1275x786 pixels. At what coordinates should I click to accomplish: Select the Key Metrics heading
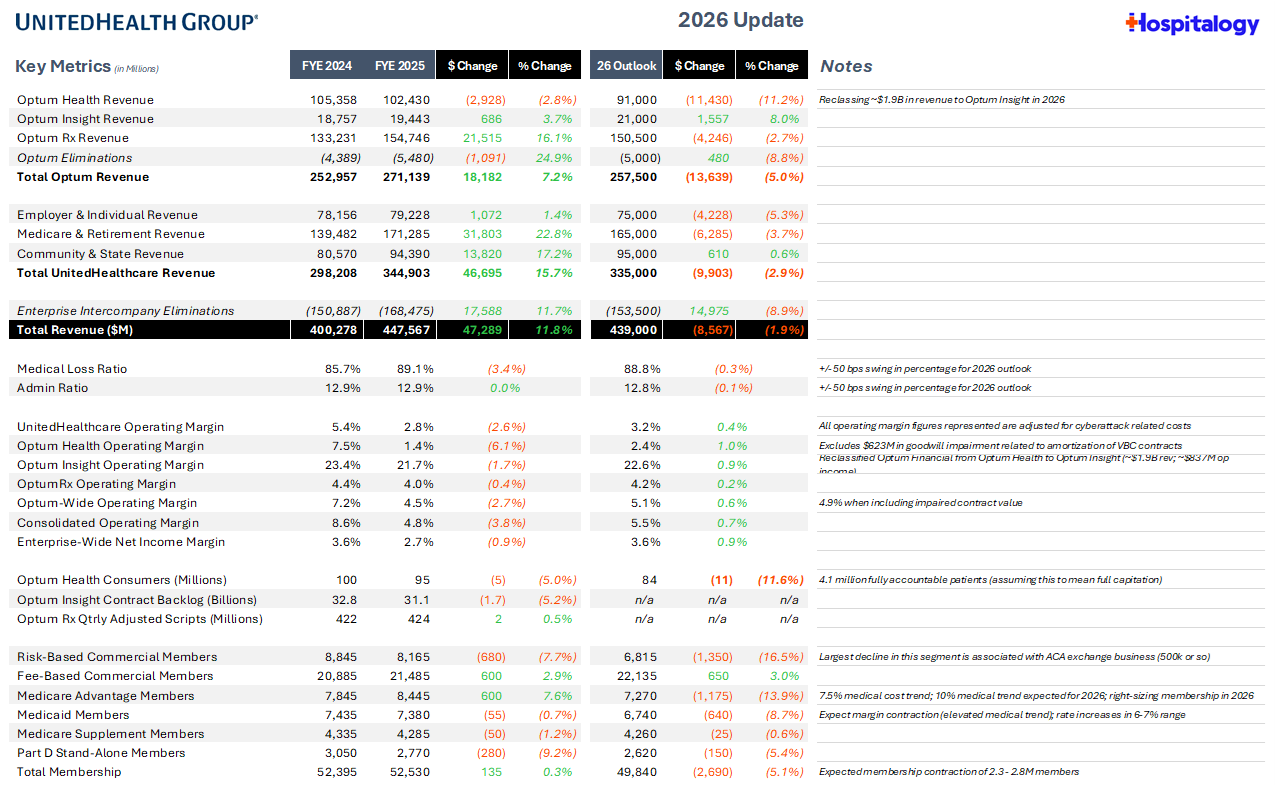pyautogui.click(x=63, y=66)
